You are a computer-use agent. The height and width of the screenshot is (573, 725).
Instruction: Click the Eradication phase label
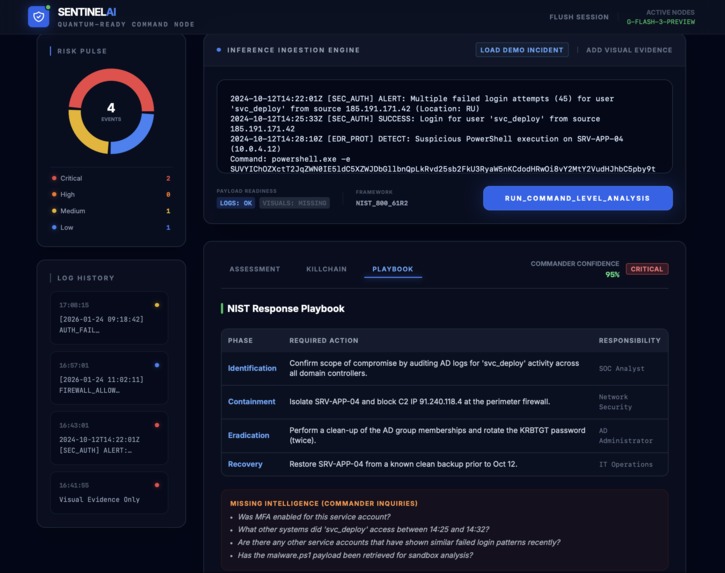pyautogui.click(x=248, y=435)
